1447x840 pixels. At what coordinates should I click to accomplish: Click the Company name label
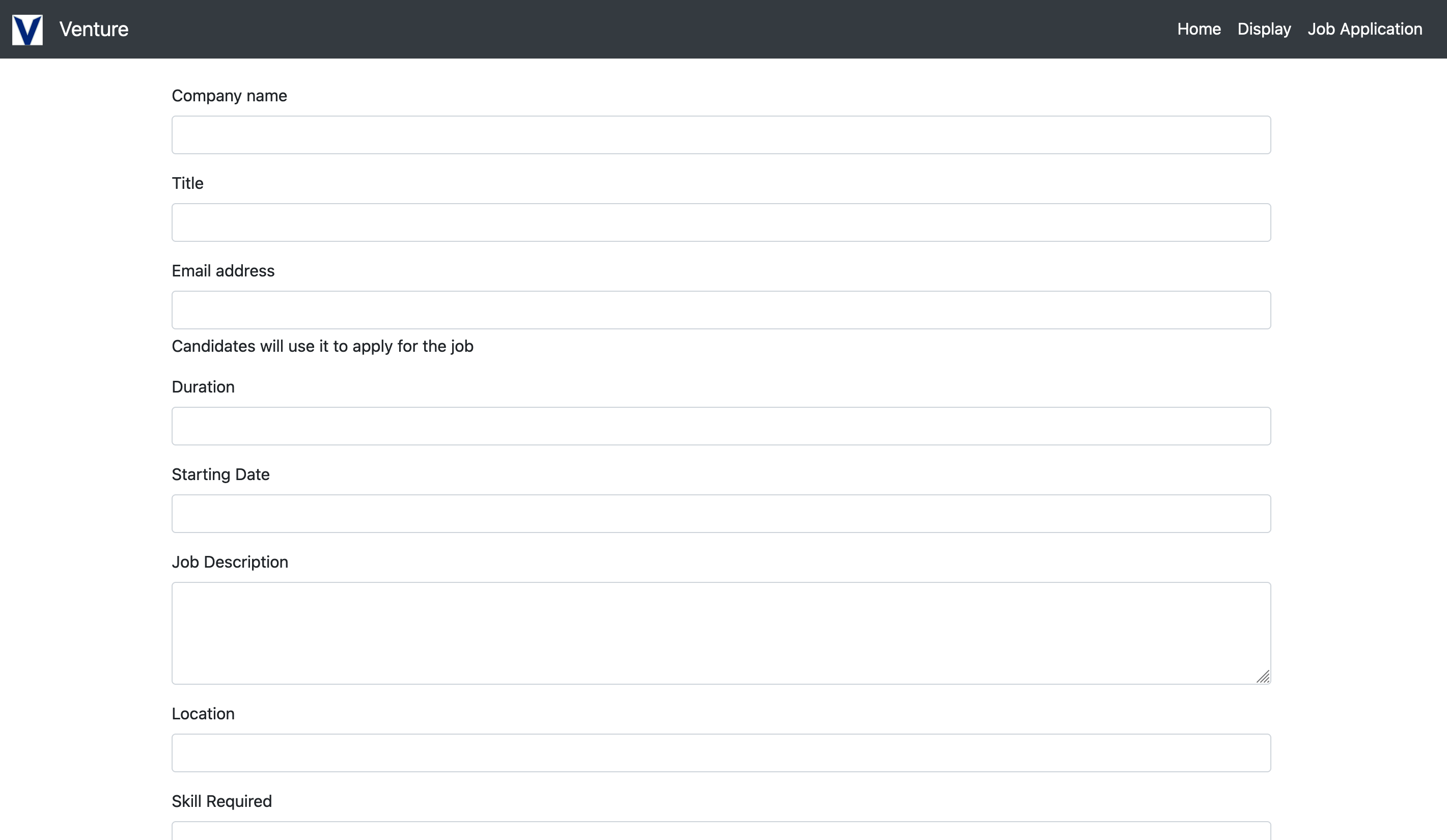click(229, 96)
